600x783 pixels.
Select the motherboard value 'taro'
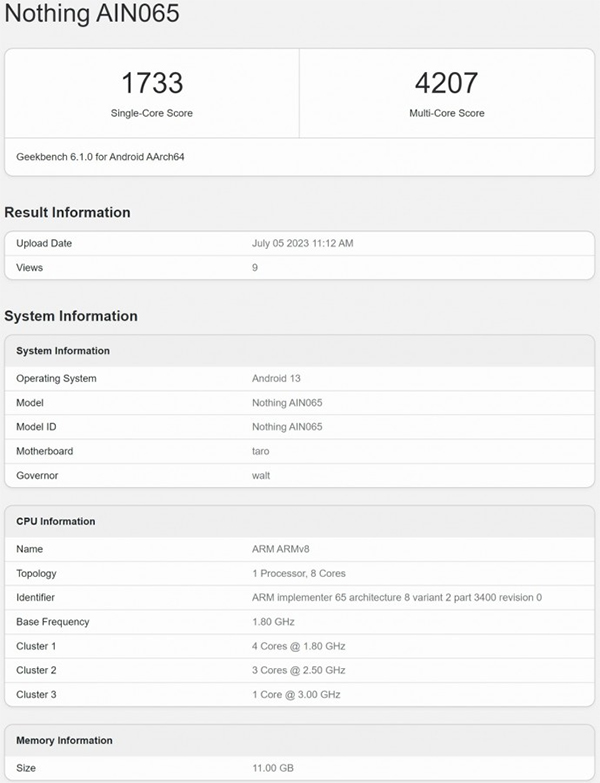pyautogui.click(x=261, y=451)
